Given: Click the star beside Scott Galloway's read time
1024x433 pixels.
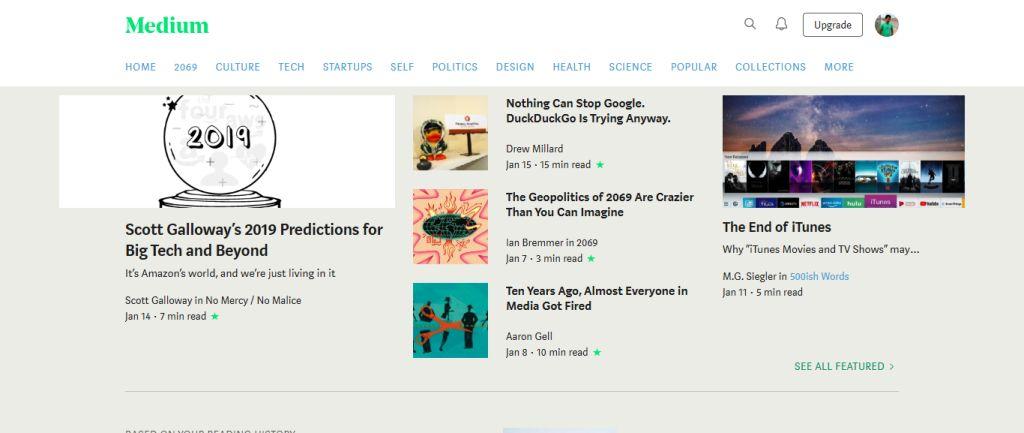Looking at the screenshot, I should click(215, 317).
